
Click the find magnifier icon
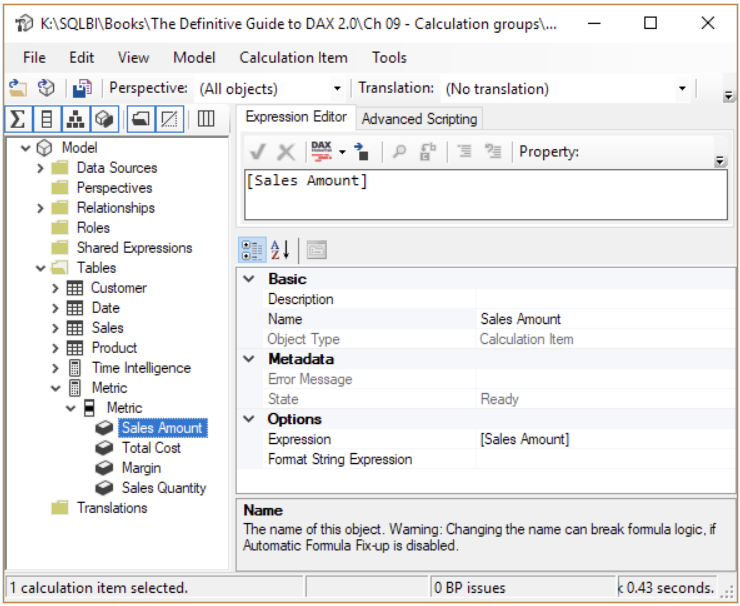[x=399, y=152]
